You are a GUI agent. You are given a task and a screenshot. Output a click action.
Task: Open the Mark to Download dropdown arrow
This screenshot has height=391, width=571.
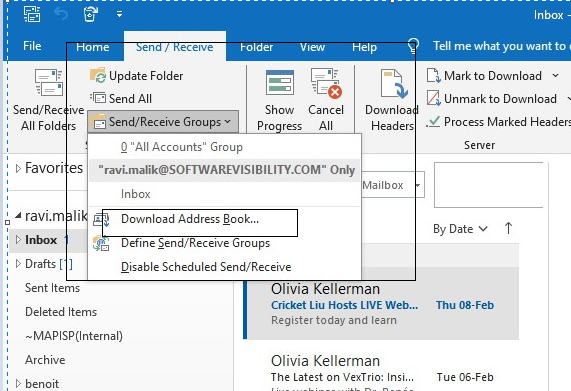tap(555, 76)
